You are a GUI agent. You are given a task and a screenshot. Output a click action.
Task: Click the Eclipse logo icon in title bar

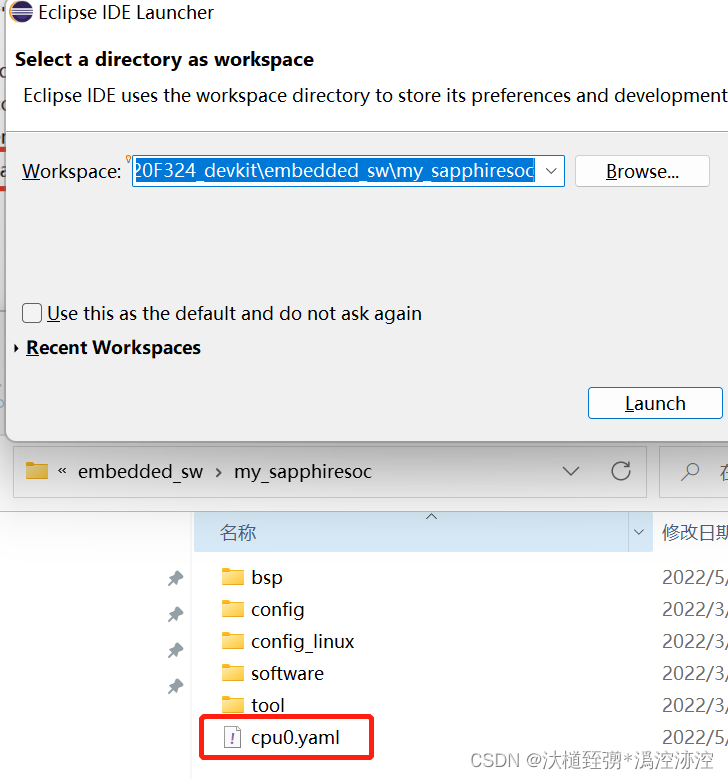(x=21, y=12)
